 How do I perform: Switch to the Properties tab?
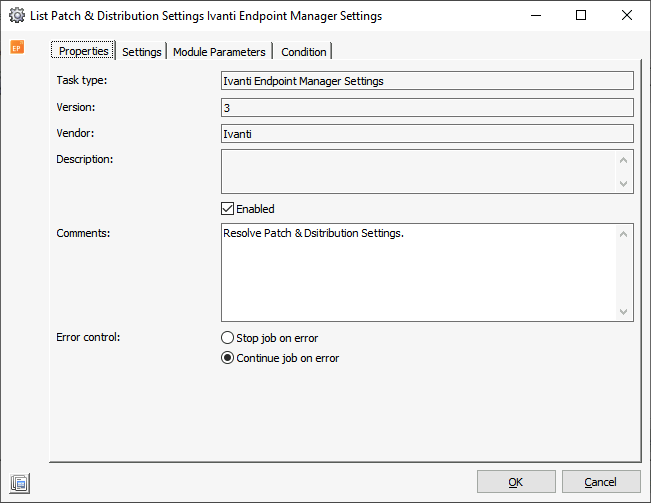click(x=83, y=51)
